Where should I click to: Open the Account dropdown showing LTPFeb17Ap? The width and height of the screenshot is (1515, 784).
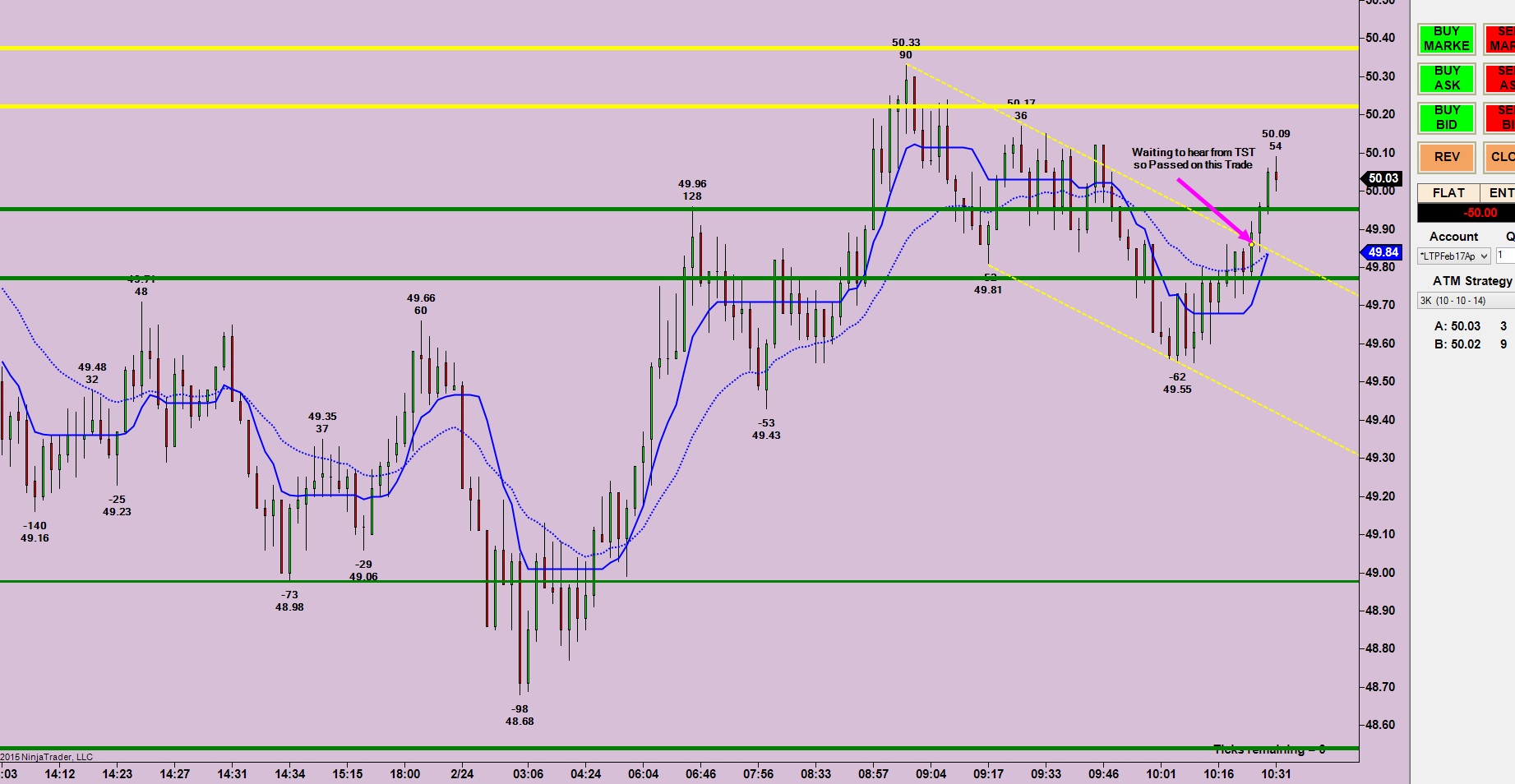(1454, 256)
